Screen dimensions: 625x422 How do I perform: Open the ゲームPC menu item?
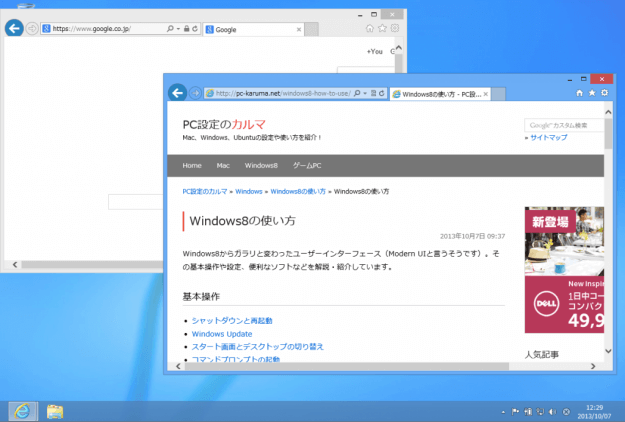tap(307, 166)
